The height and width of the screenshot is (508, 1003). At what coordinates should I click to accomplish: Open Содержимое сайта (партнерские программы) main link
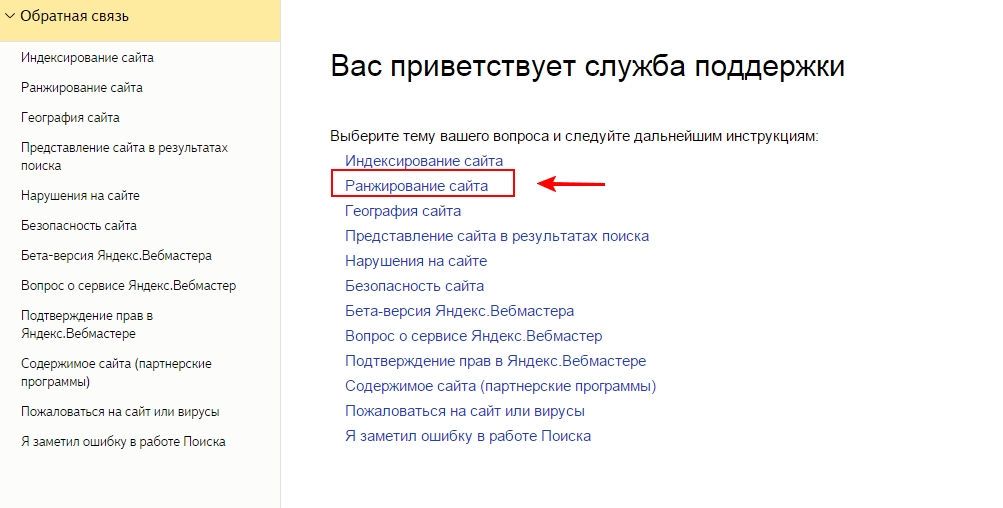pos(500,386)
